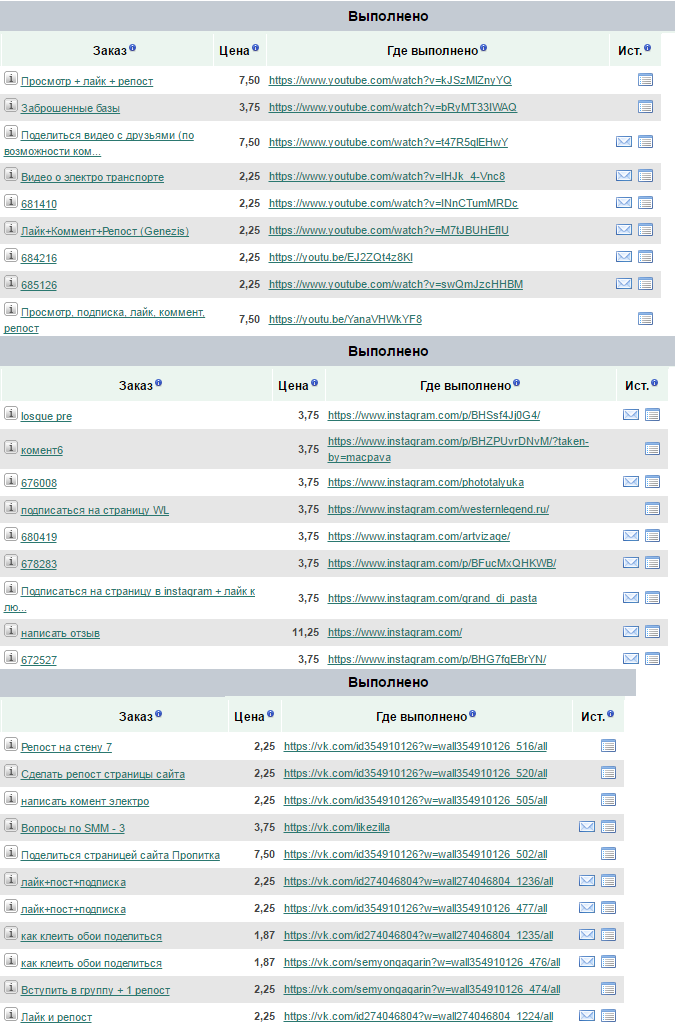The width and height of the screenshot is (675, 1024).
Task: Click 'Цена' header in third table
Action: coord(249,717)
